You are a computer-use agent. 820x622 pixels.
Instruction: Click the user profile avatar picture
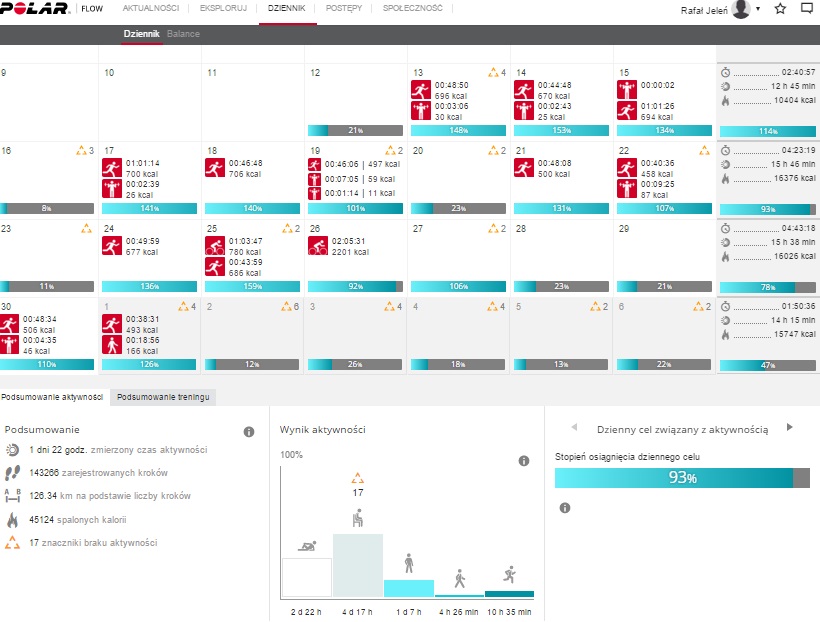point(741,9)
